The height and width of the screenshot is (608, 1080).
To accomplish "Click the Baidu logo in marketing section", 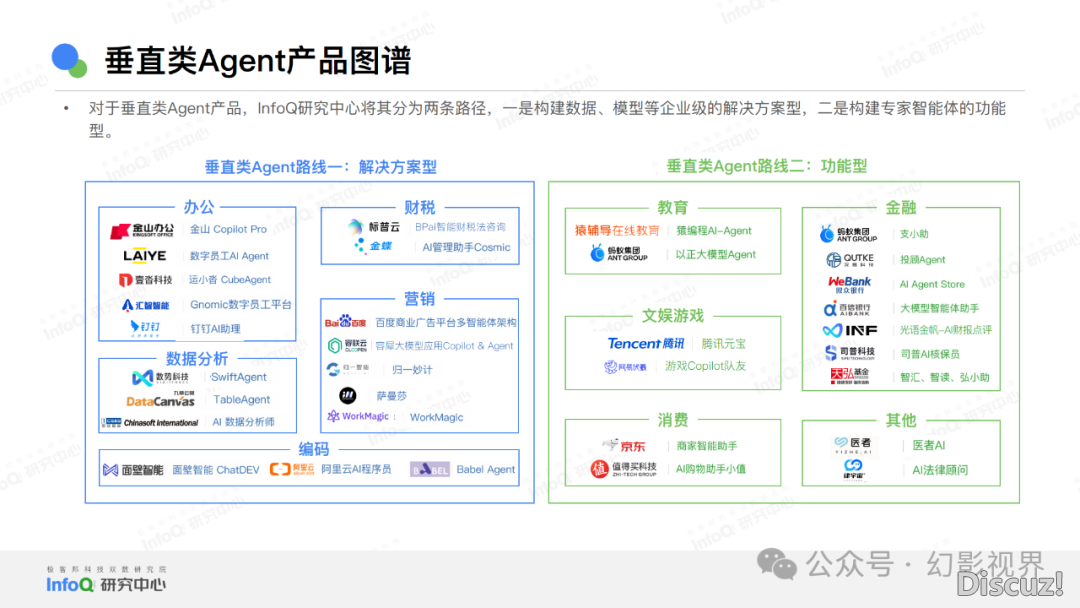I will [345, 322].
